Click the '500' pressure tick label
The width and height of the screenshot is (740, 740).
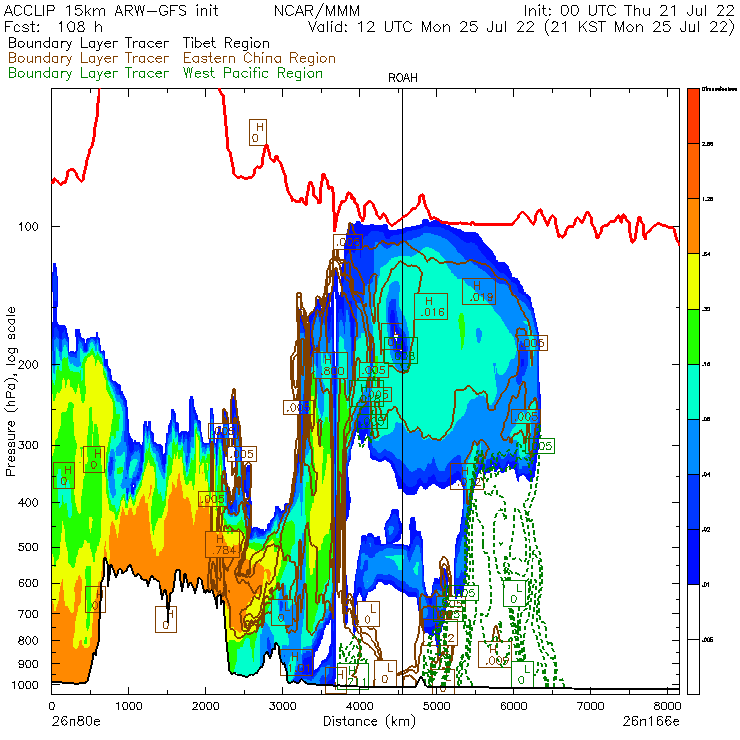(28, 547)
